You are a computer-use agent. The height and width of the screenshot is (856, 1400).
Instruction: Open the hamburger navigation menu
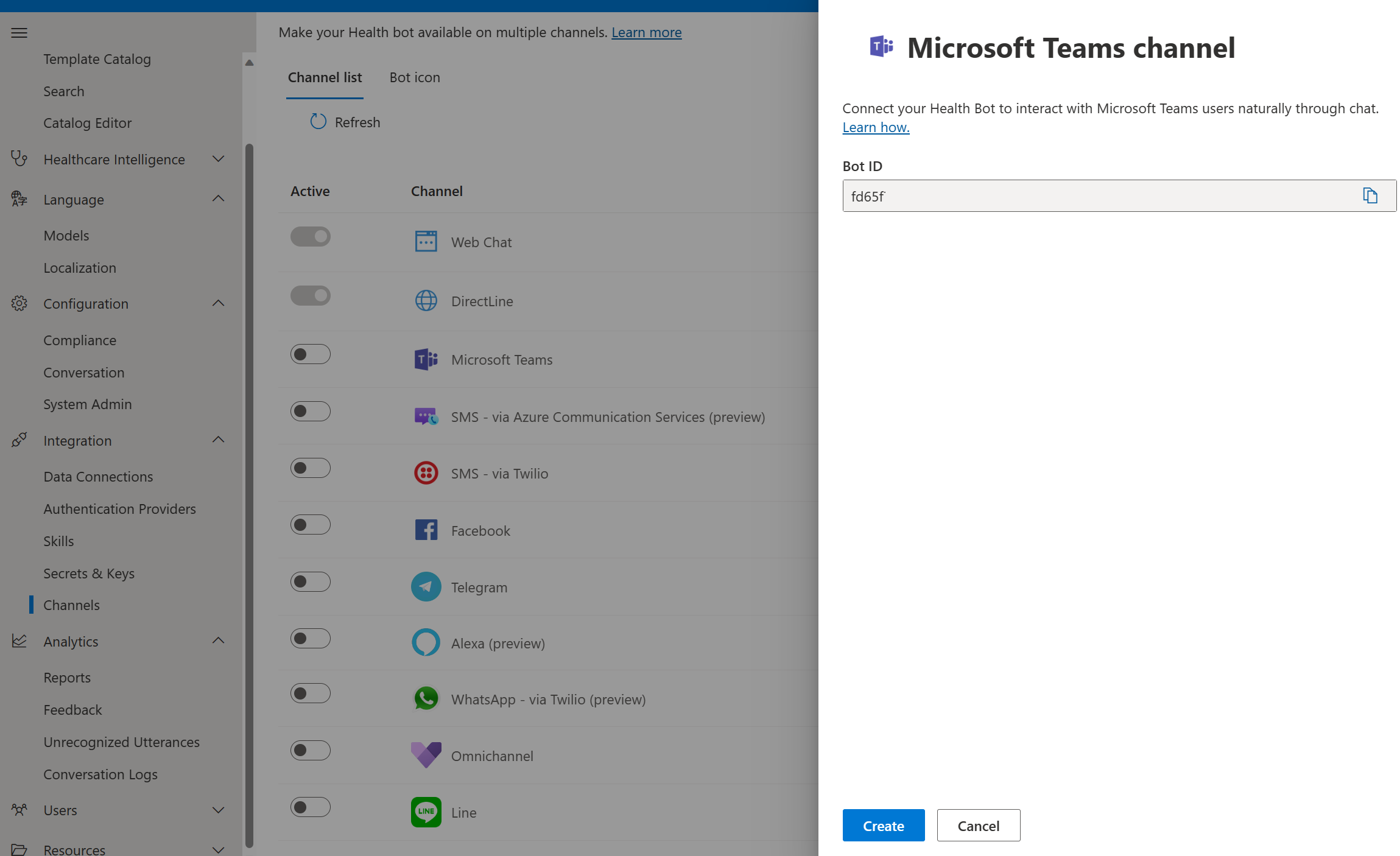coord(19,33)
